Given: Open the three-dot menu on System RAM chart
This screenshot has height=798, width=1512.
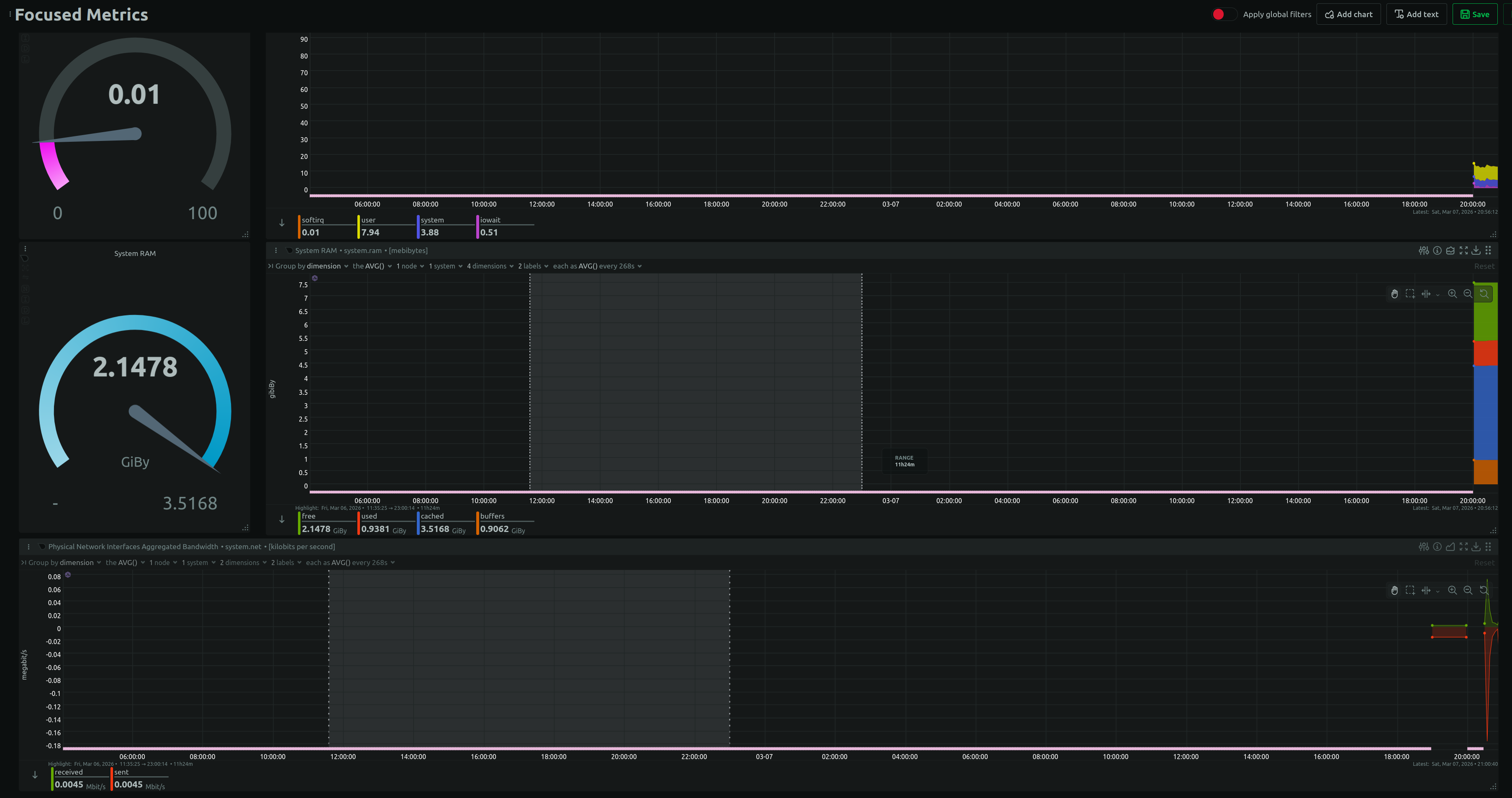Looking at the screenshot, I should 276,250.
